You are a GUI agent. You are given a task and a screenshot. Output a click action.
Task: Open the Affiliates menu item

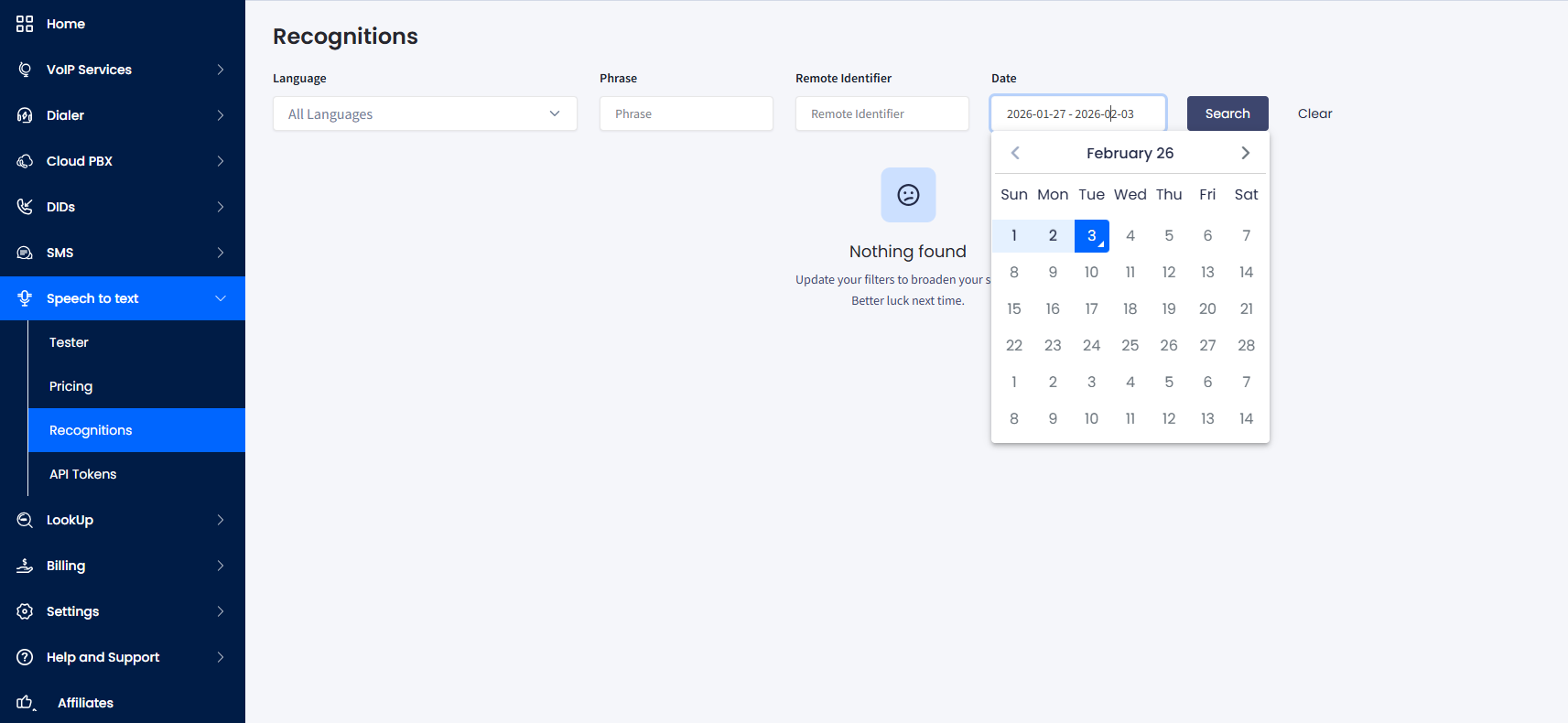pos(123,703)
